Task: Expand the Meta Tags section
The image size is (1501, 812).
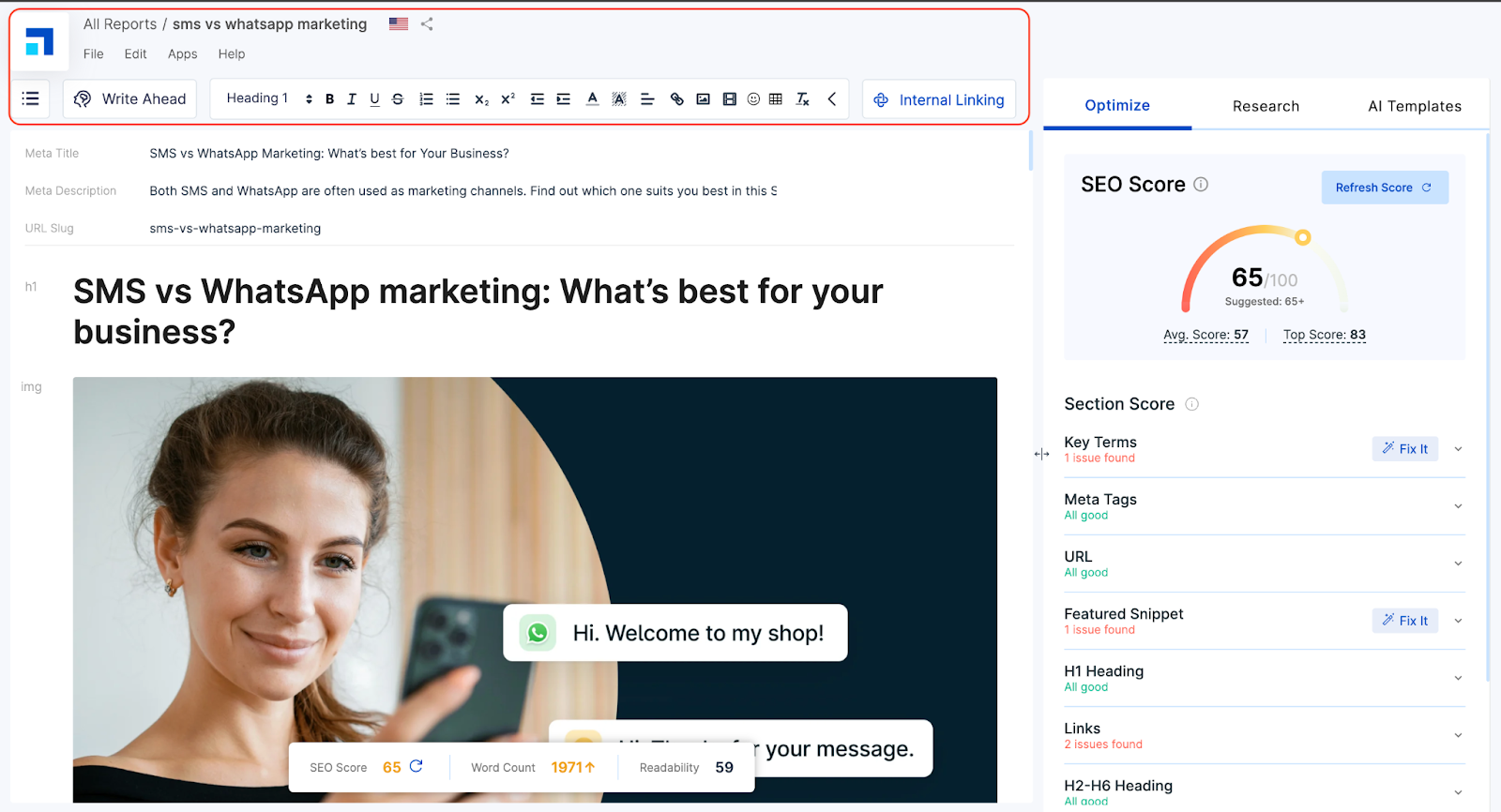Action: coord(1458,506)
